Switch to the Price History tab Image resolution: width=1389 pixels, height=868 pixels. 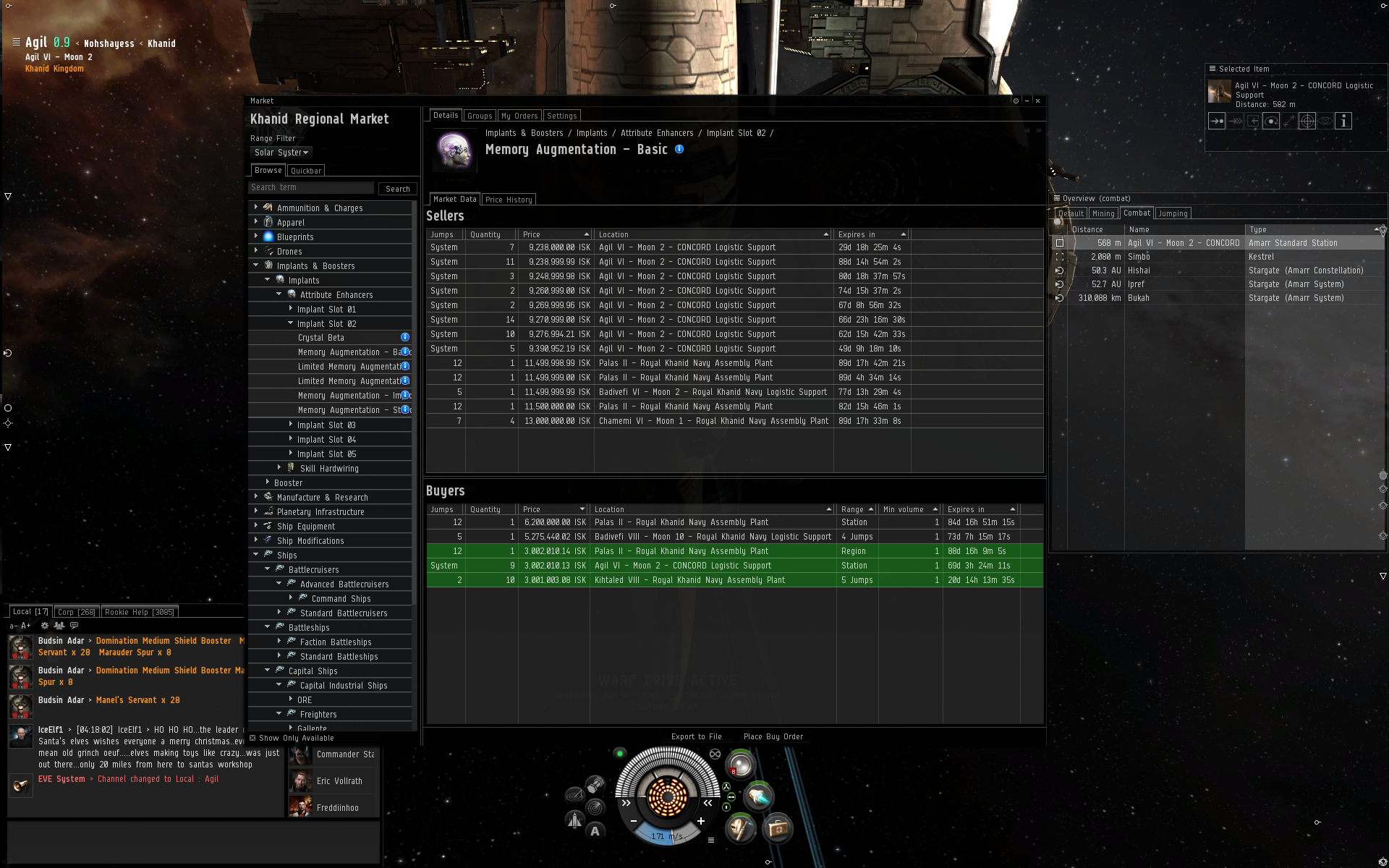pos(509,200)
